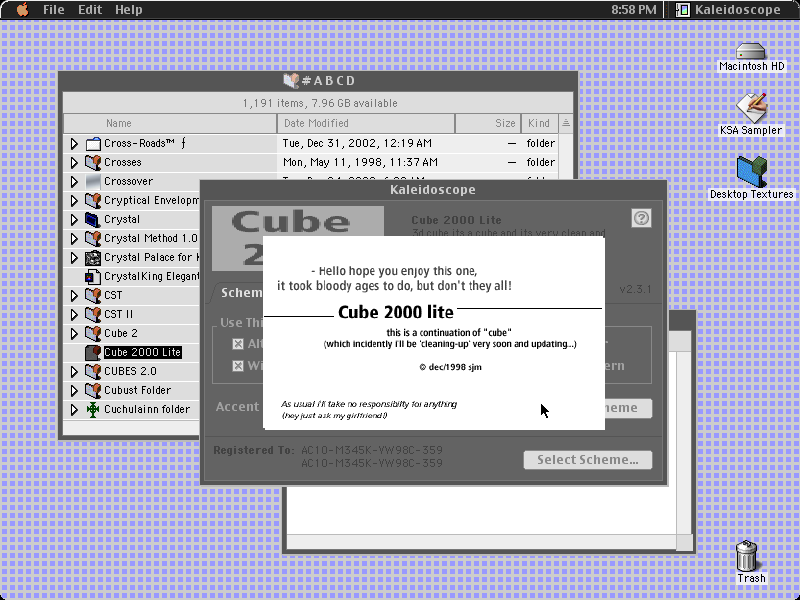800x600 pixels.
Task: Click the '1,191 items, 7.96 GB available' text
Action: pyautogui.click(x=320, y=103)
